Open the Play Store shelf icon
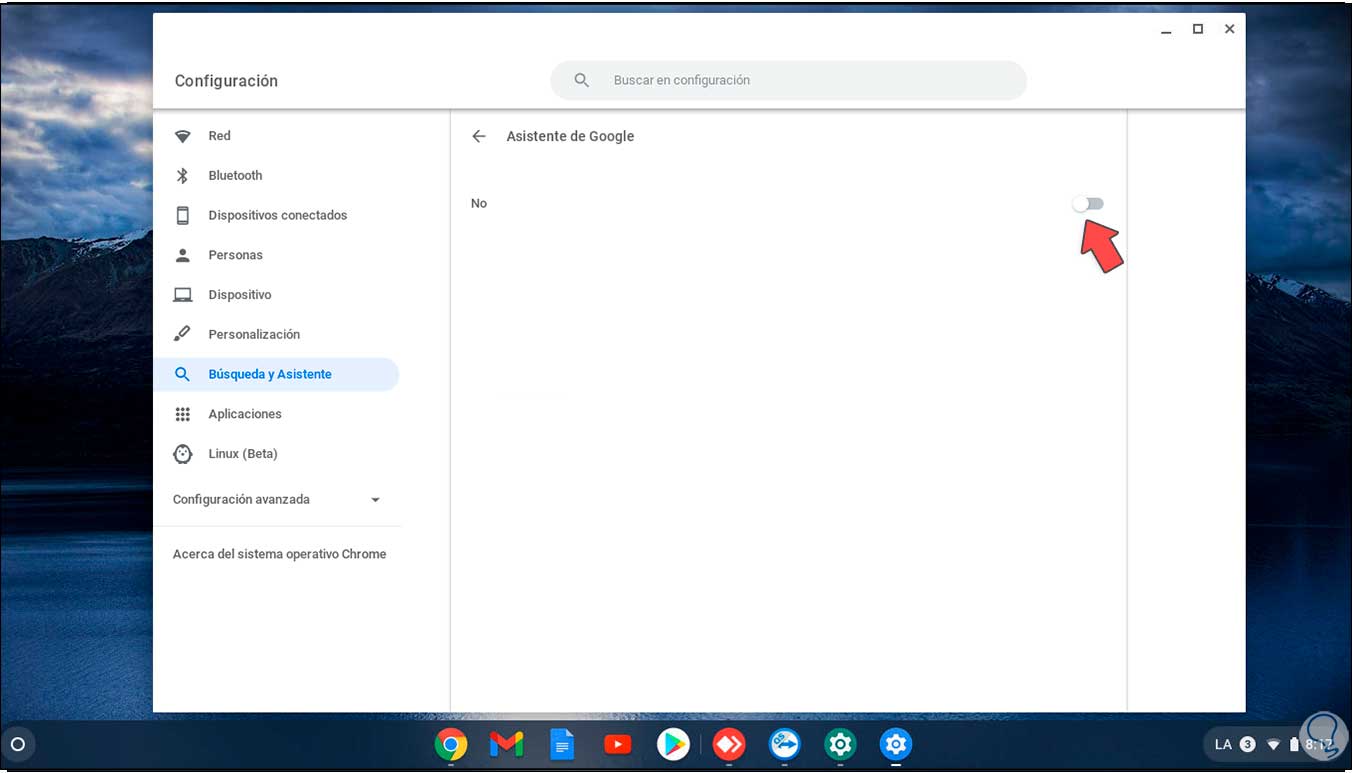Screen dimensions: 1352x773 (673, 745)
